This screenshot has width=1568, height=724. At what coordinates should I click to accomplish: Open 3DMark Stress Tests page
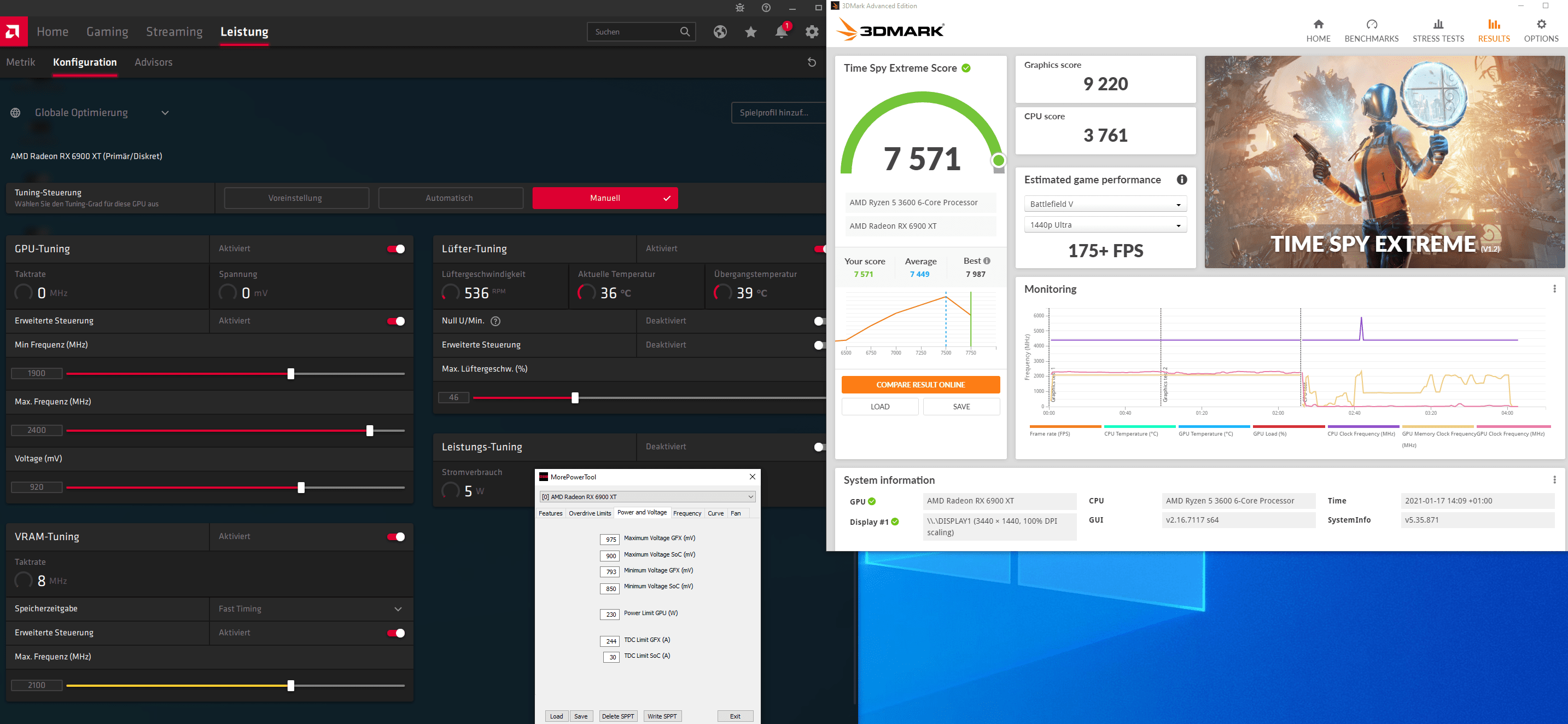[x=1438, y=31]
